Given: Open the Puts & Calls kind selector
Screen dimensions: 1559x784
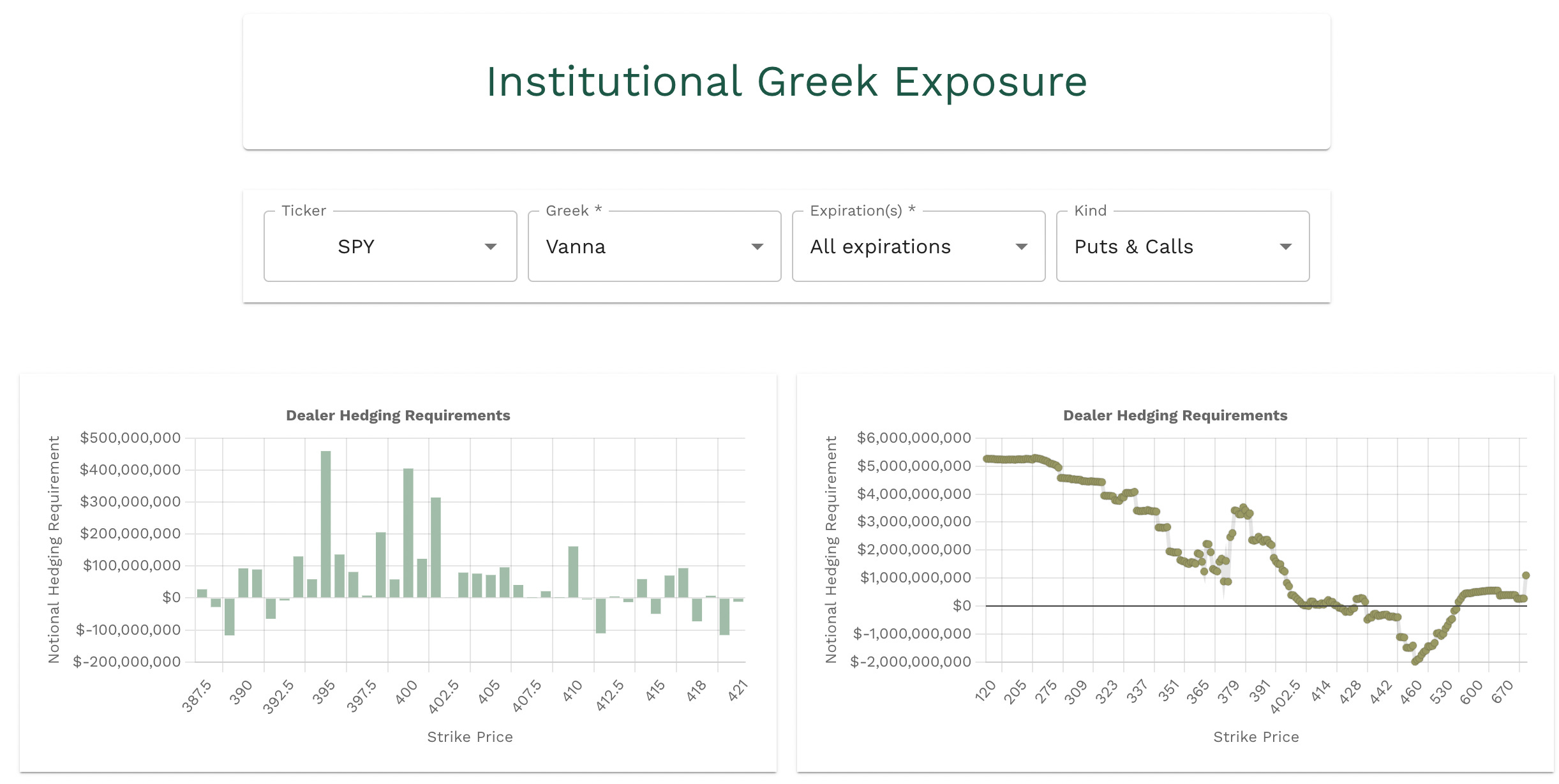Looking at the screenshot, I should pos(1133,247).
